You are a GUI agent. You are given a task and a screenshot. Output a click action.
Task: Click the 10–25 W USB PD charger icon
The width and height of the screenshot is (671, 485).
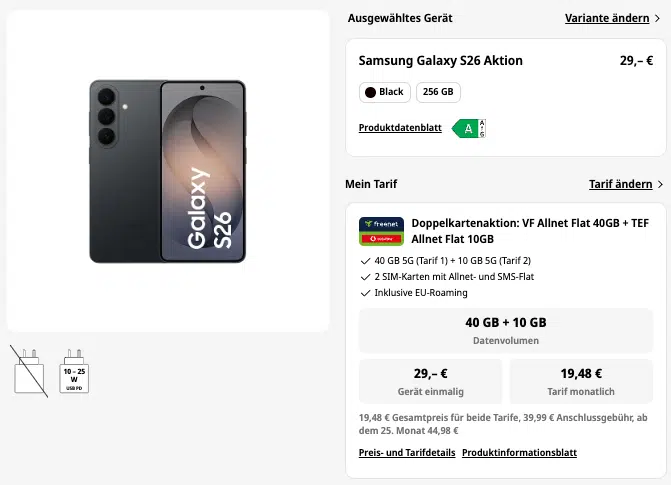click(74, 372)
